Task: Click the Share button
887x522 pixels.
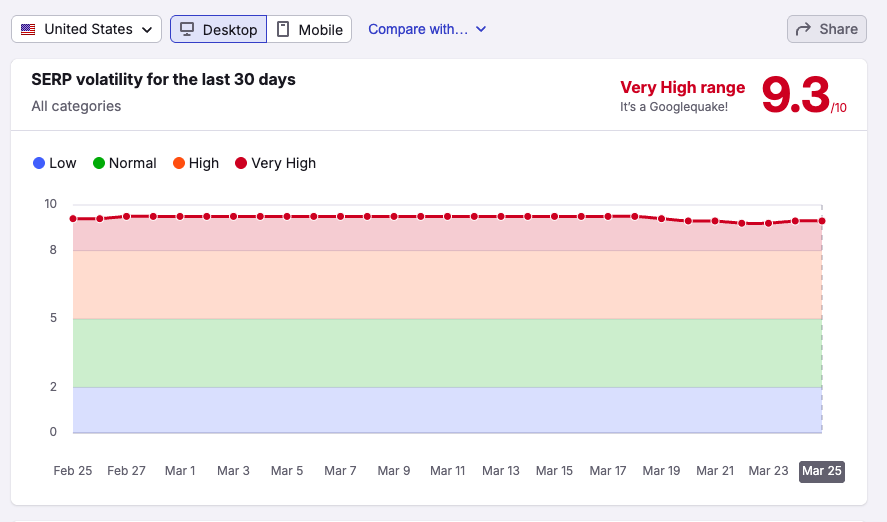Action: (x=826, y=29)
